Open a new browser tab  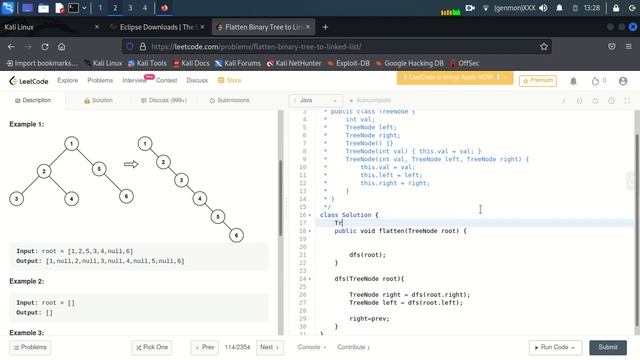coord(325,27)
